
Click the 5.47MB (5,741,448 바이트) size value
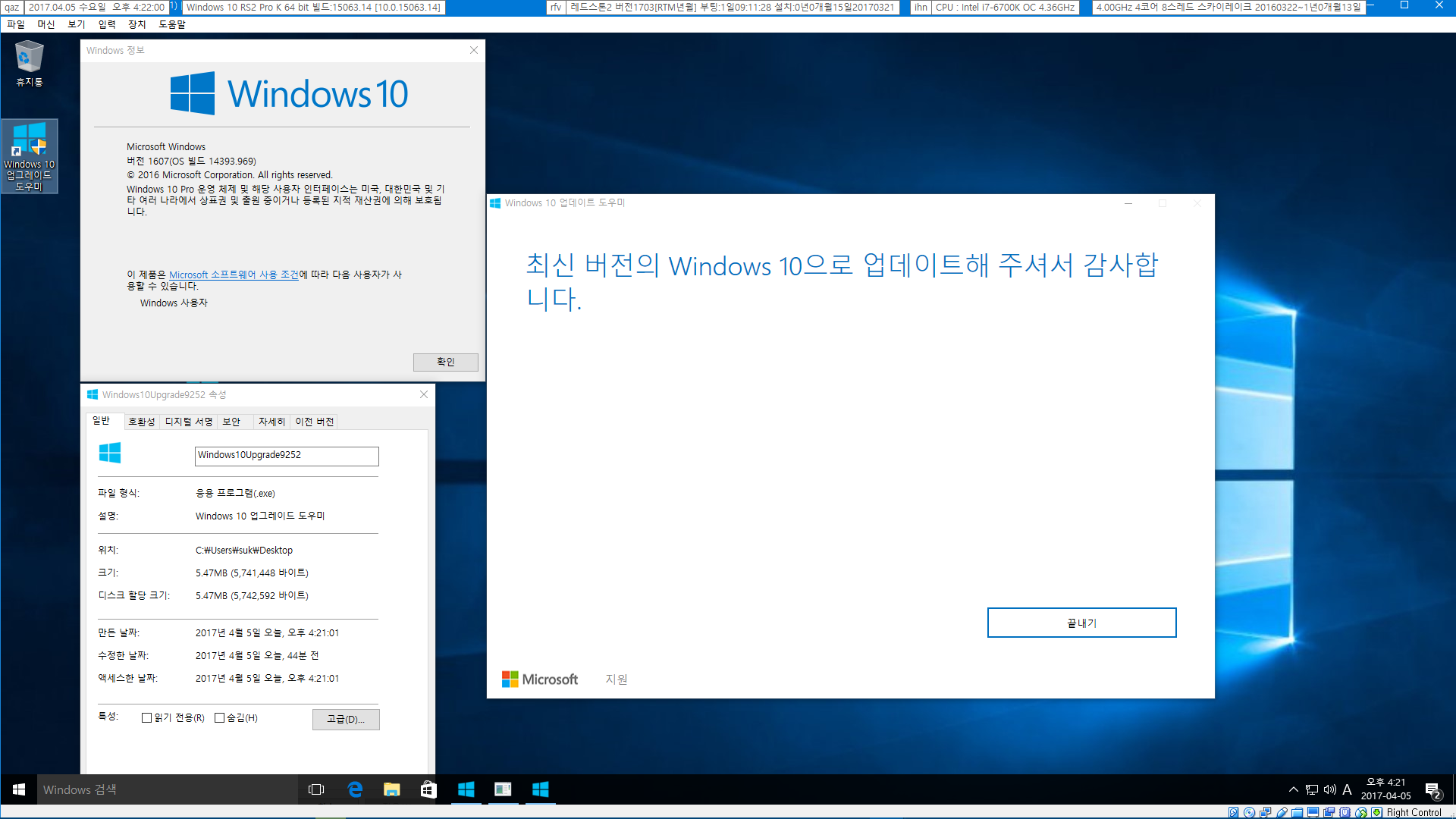[x=252, y=573]
